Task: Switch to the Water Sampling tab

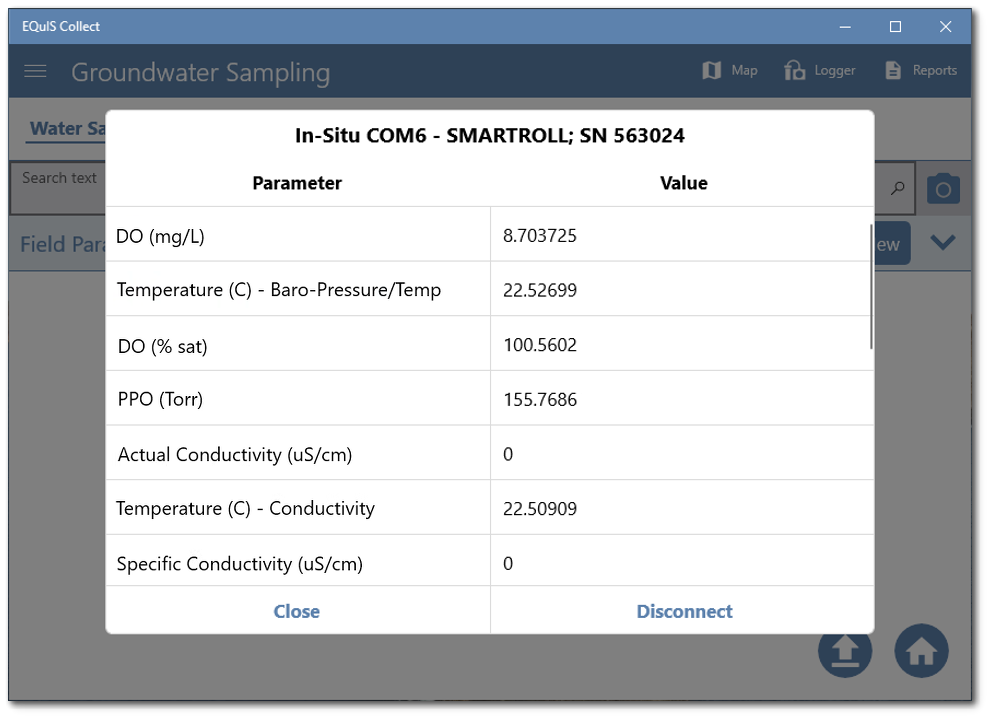Action: click(68, 128)
